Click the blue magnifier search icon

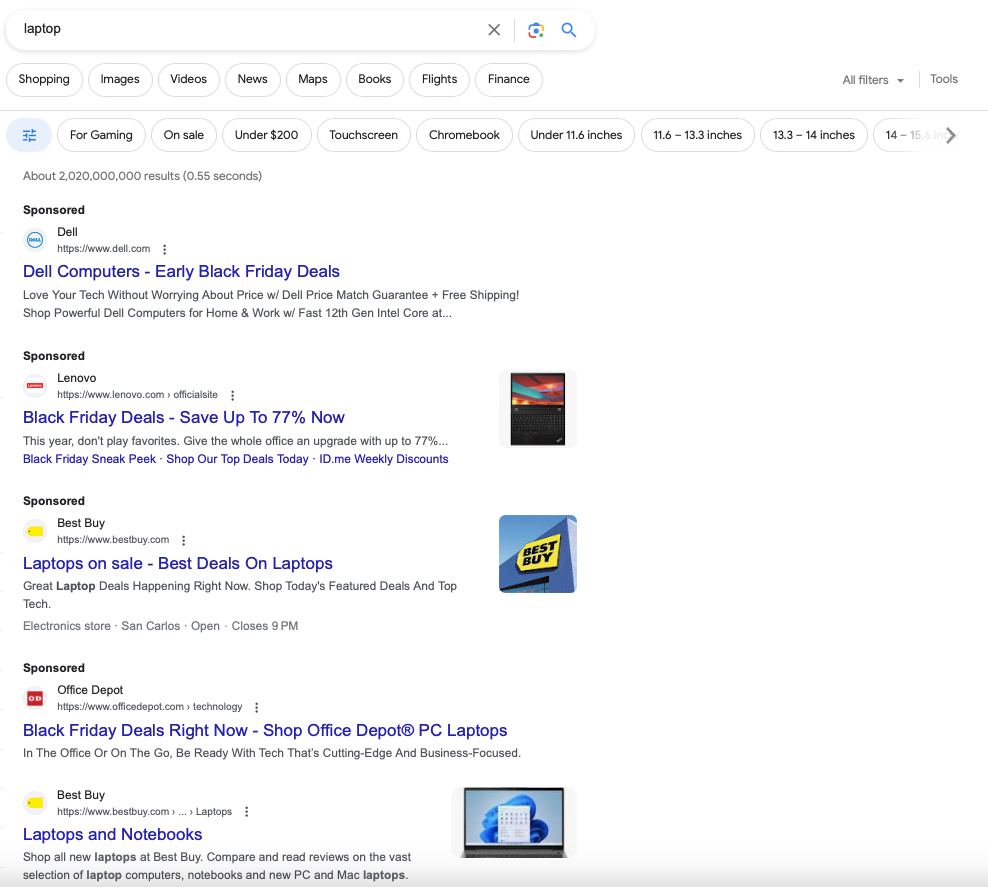coord(568,30)
